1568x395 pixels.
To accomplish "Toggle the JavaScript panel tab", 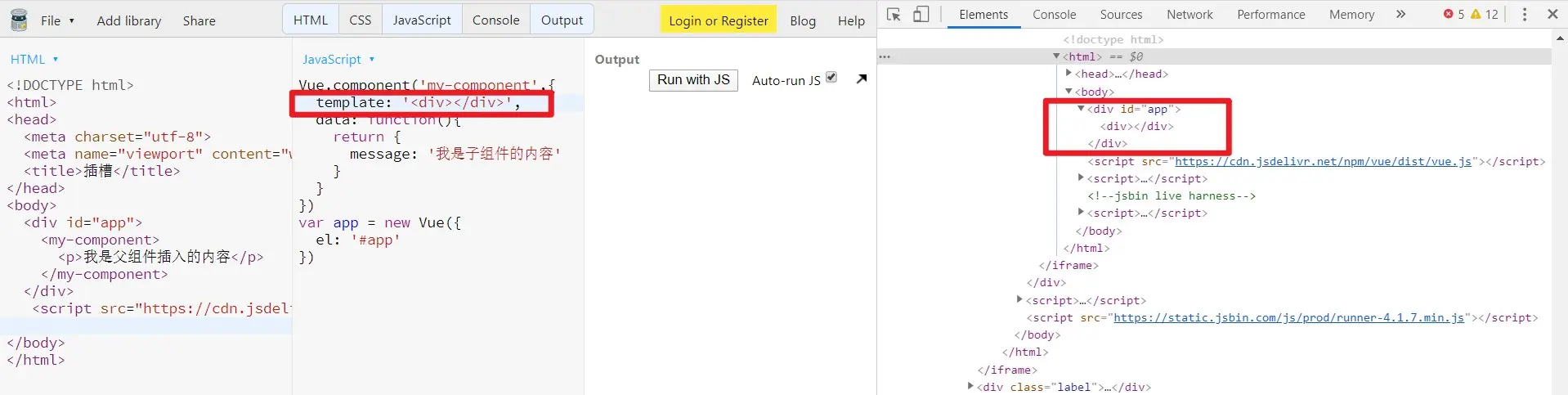I will (x=422, y=20).
